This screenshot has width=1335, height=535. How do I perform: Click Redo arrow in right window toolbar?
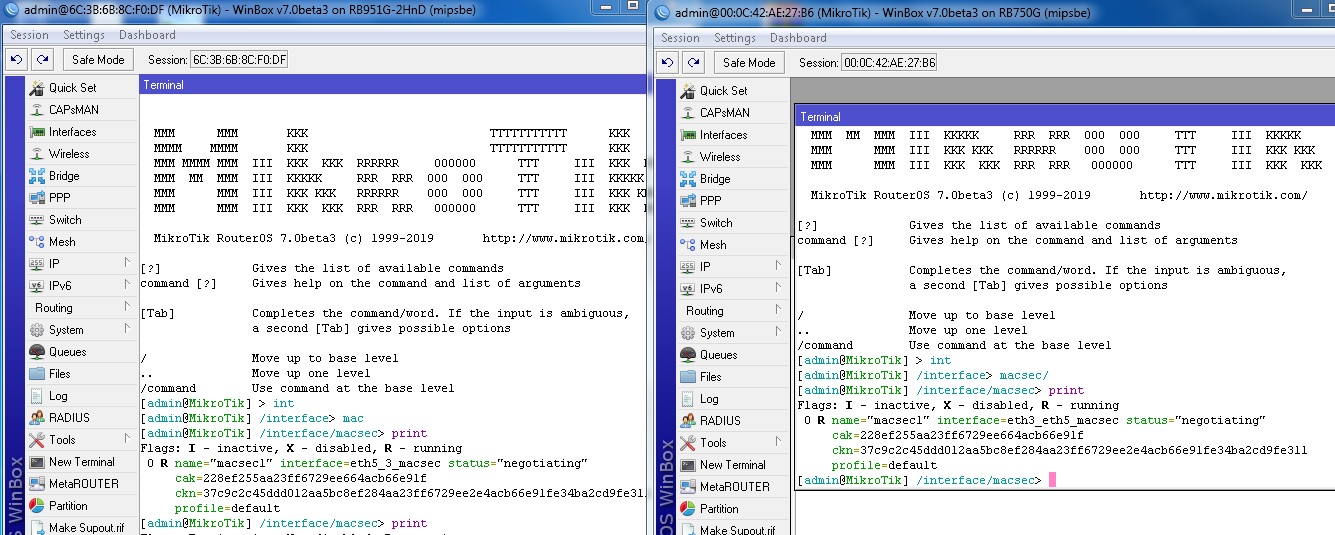click(x=692, y=62)
